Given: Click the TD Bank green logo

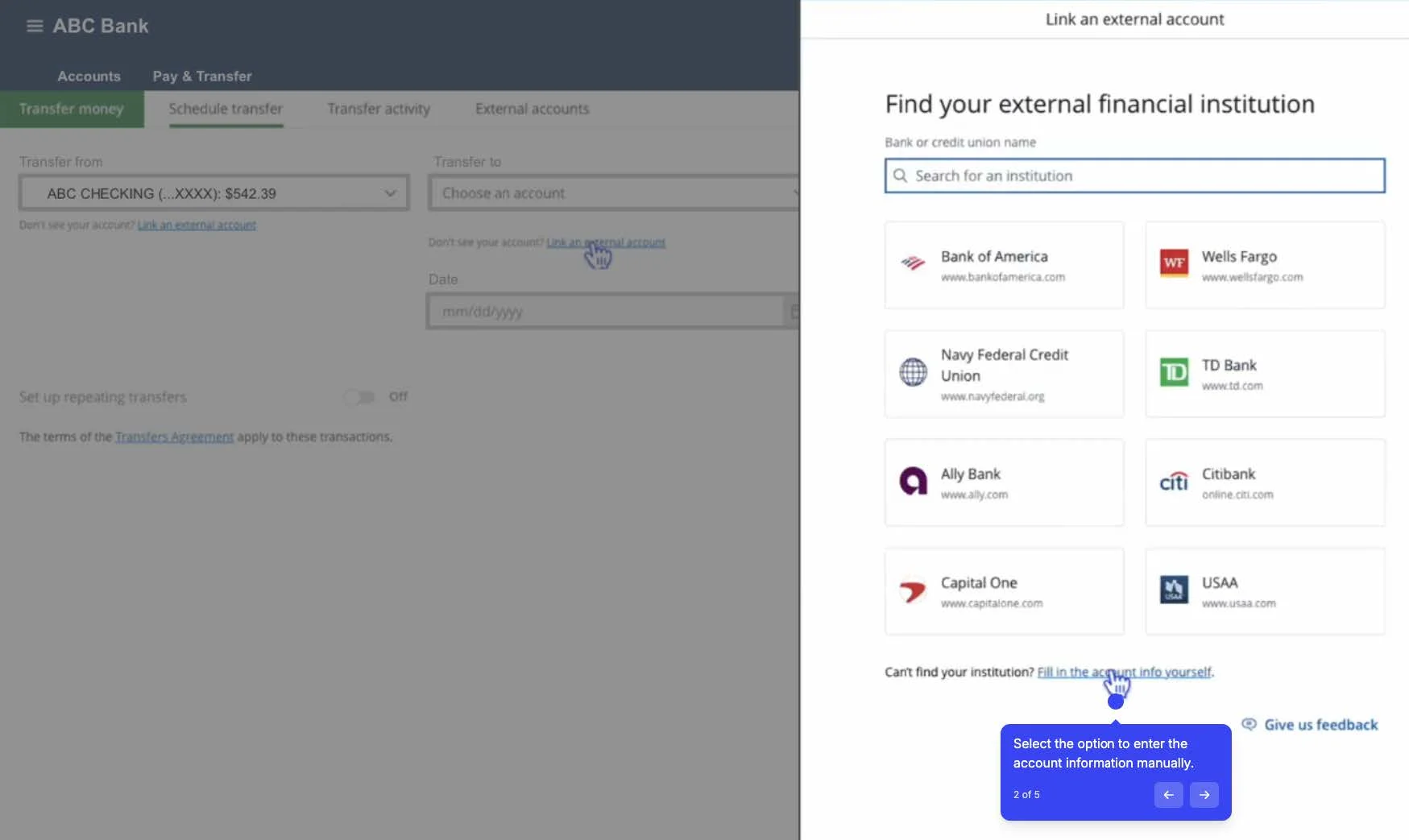Looking at the screenshot, I should click(1174, 372).
